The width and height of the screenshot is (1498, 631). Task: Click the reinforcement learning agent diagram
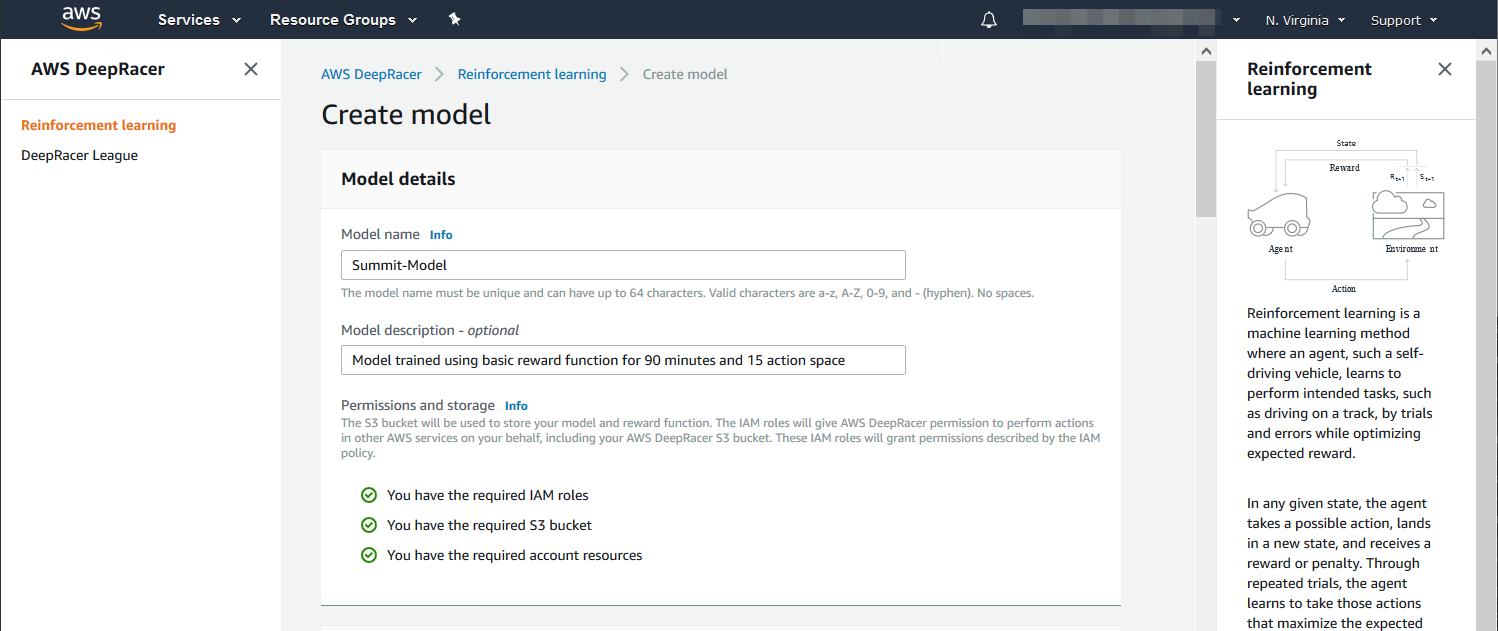[1345, 215]
